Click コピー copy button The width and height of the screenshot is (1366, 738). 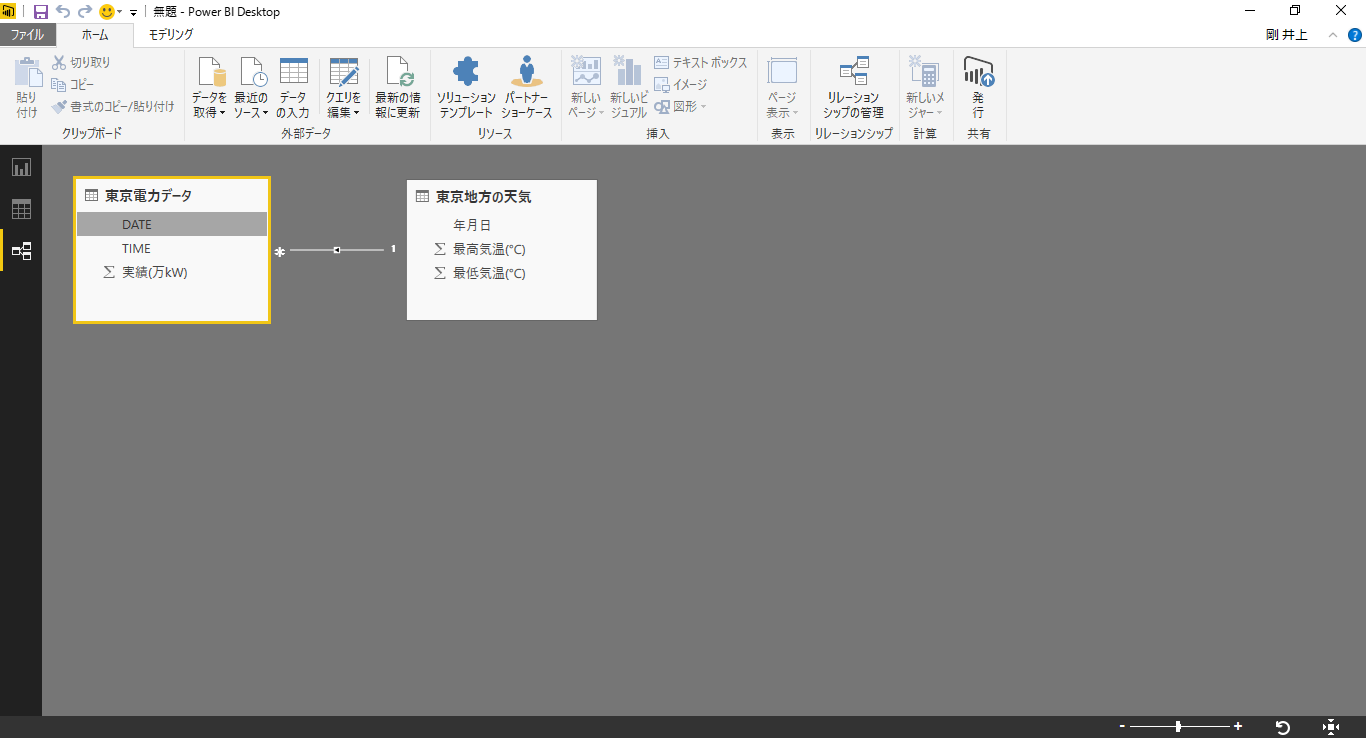pyautogui.click(x=73, y=84)
